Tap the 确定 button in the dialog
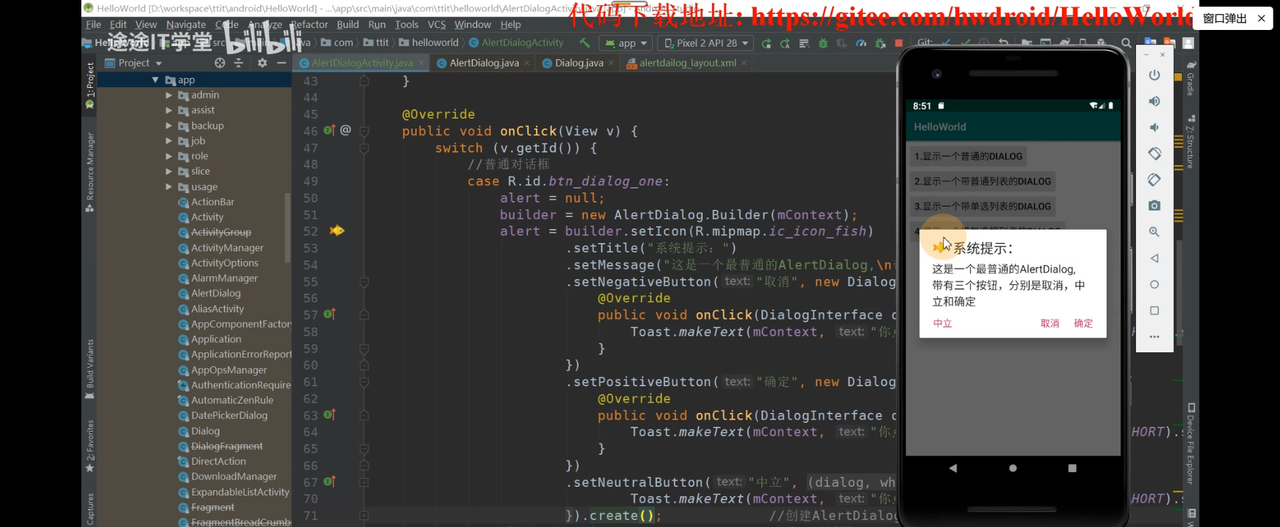Viewport: 1280px width, 527px height. tap(1083, 323)
